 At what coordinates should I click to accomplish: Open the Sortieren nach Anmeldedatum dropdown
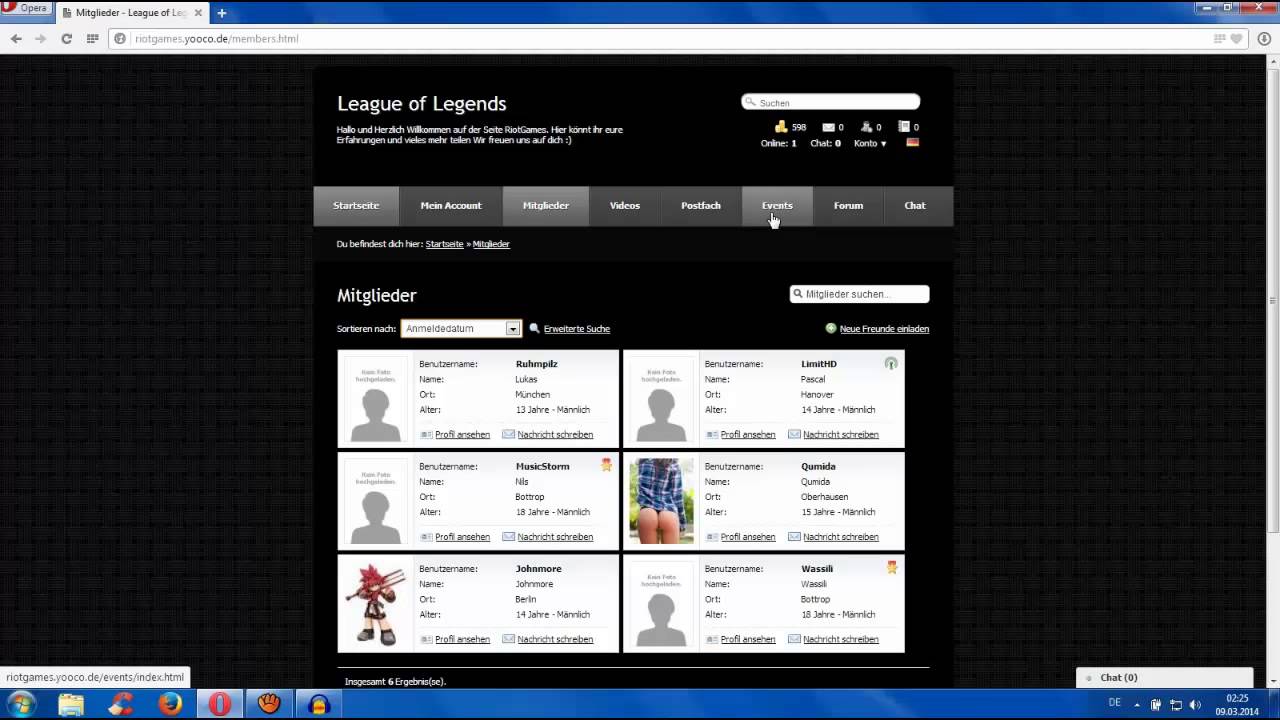461,328
